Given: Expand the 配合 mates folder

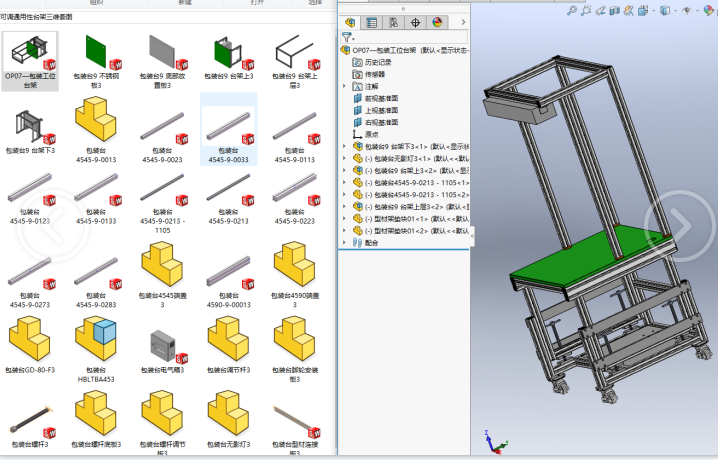Looking at the screenshot, I should [x=344, y=243].
